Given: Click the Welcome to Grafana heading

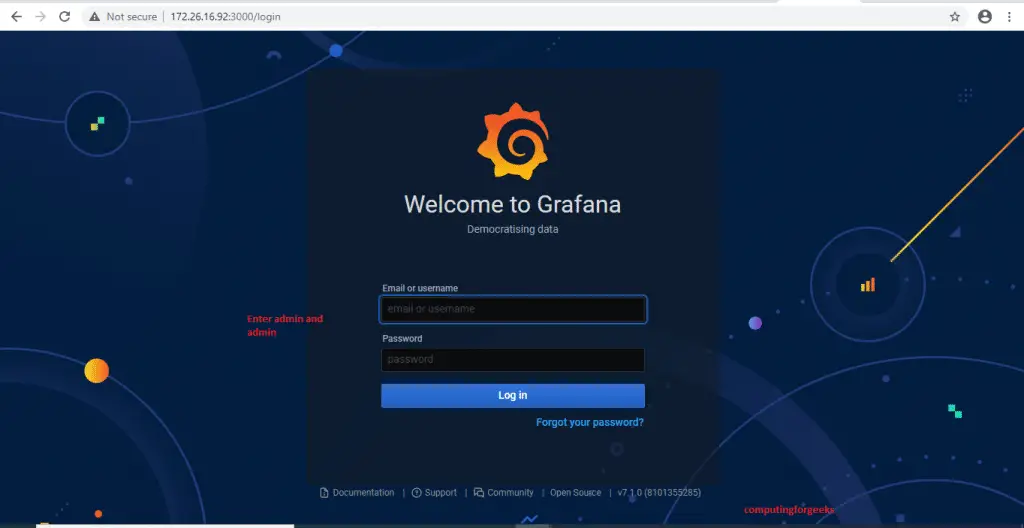Looking at the screenshot, I should point(513,204).
